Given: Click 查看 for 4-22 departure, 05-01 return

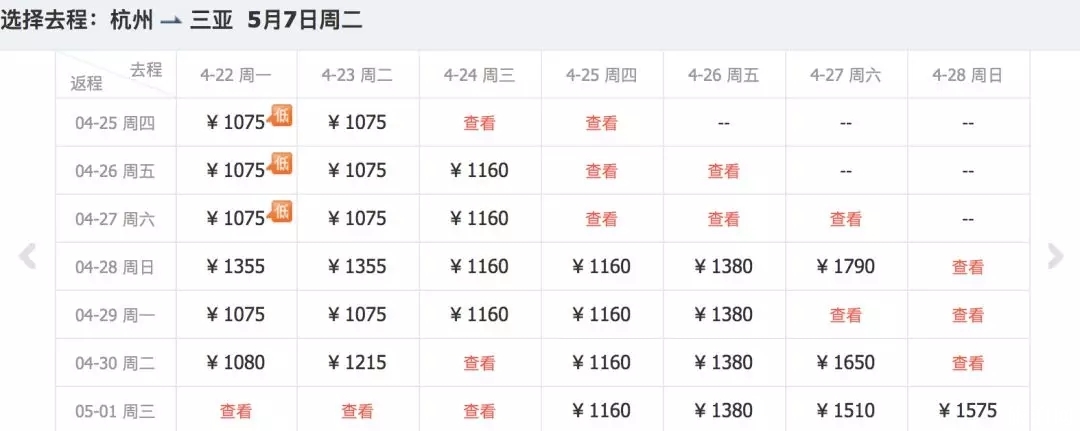Looking at the screenshot, I should 236,412.
